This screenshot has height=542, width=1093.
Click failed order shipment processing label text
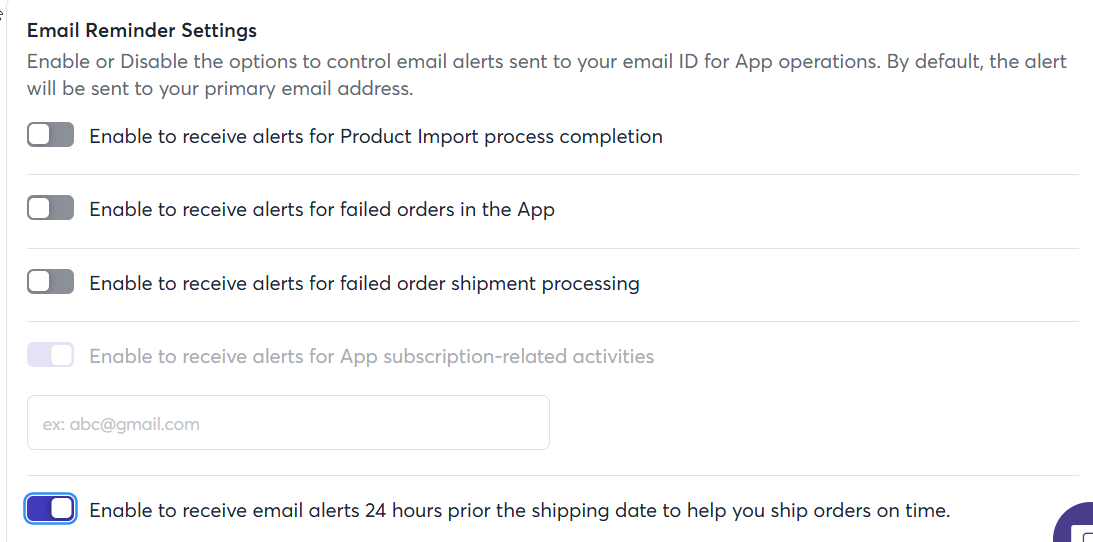pos(365,284)
